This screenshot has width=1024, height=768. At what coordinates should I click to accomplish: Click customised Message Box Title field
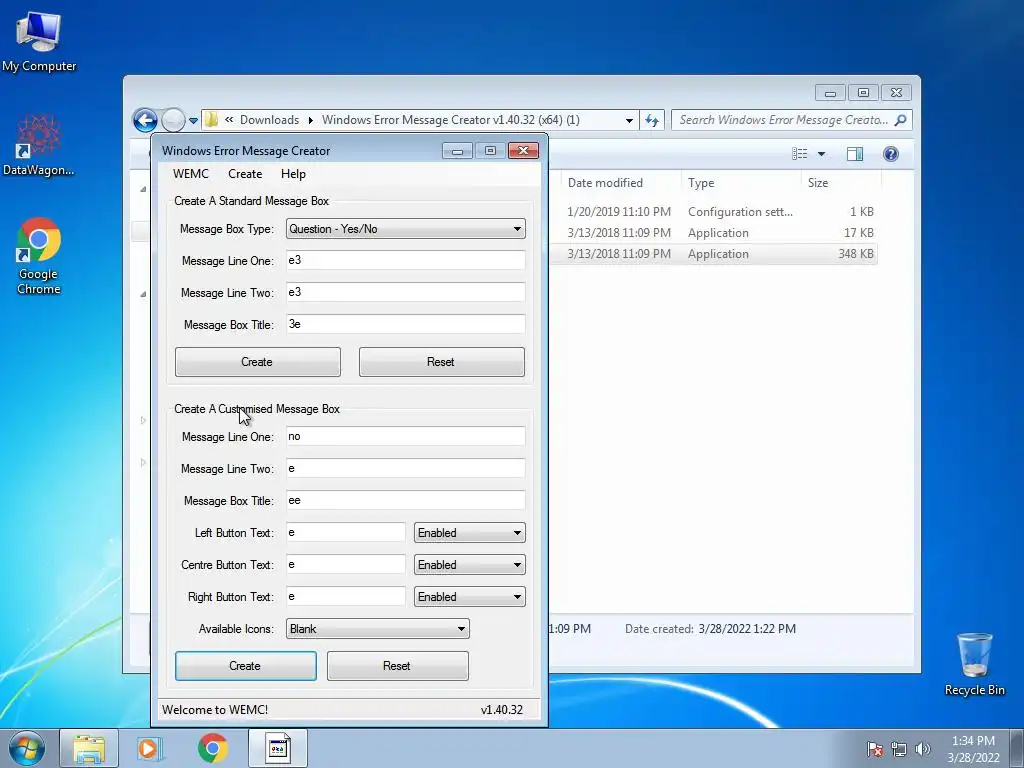(406, 501)
